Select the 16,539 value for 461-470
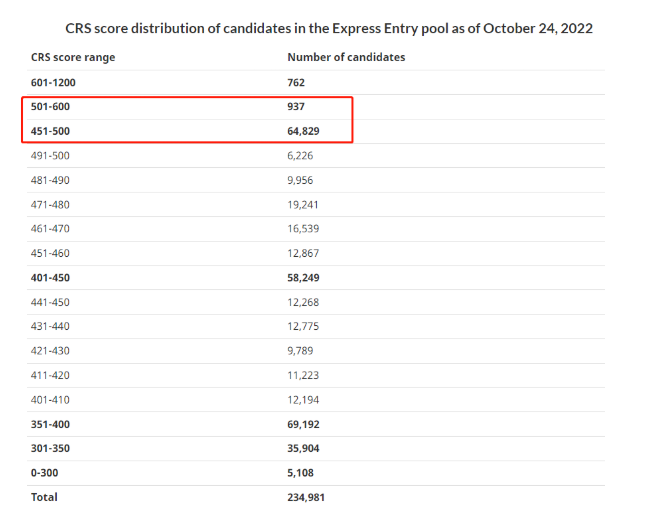The width and height of the screenshot is (662, 515). [x=303, y=229]
